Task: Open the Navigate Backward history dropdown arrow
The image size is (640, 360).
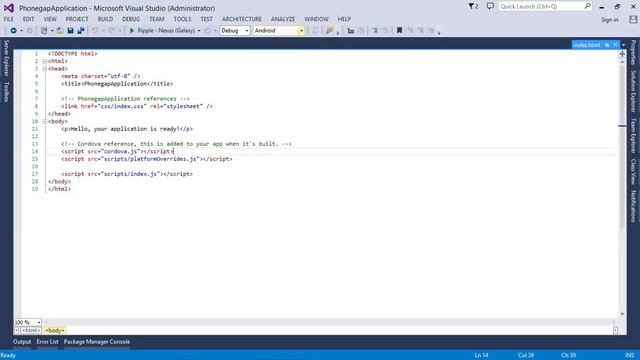Action: click(21, 31)
